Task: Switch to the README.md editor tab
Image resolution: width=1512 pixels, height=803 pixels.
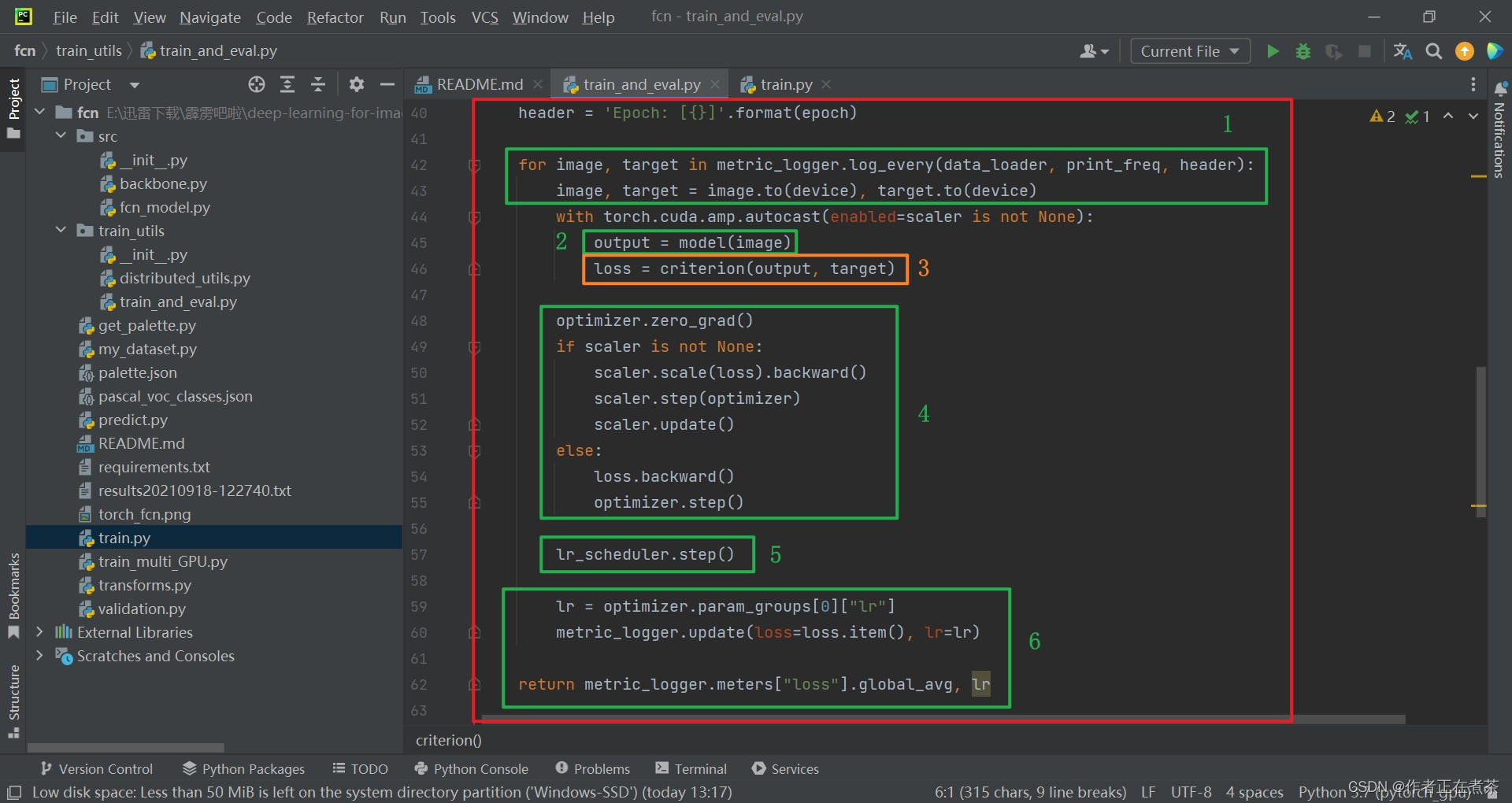Action: point(478,84)
